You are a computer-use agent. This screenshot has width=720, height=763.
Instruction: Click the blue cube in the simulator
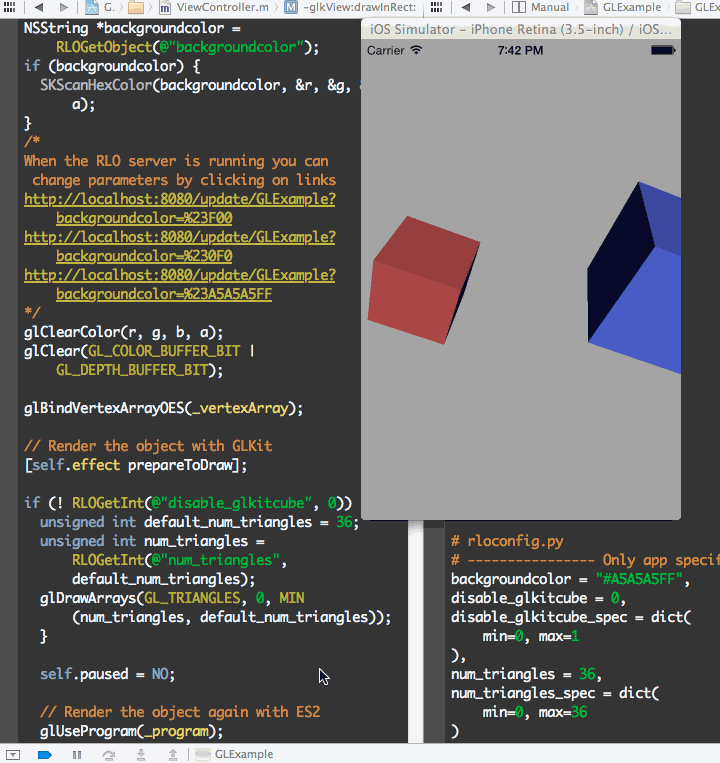click(634, 278)
